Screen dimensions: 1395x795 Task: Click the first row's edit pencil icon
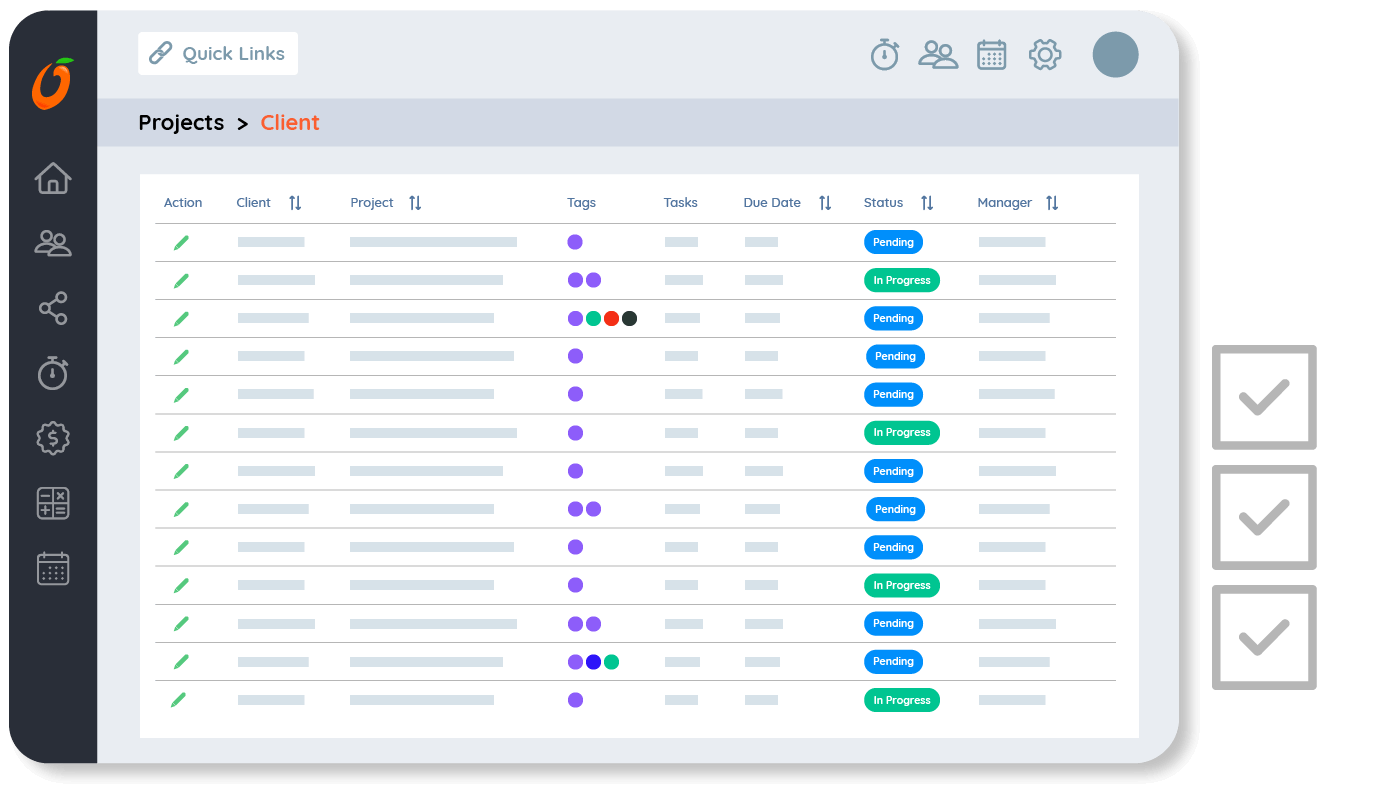[181, 242]
